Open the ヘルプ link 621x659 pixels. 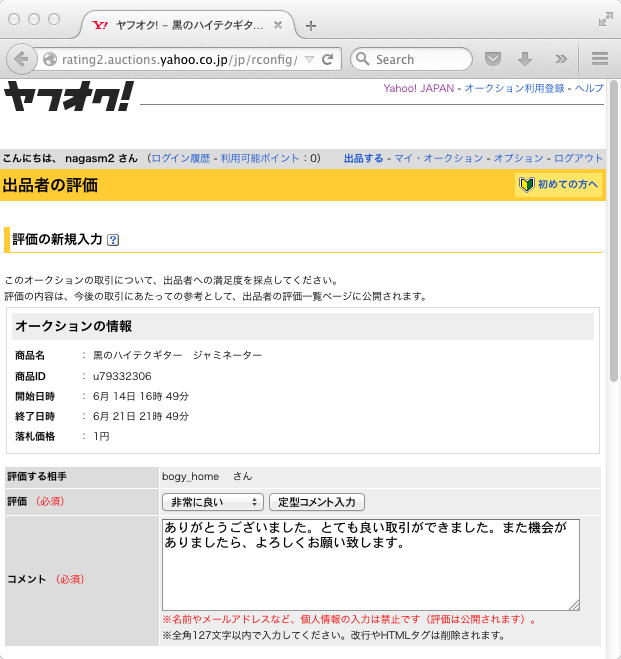589,88
